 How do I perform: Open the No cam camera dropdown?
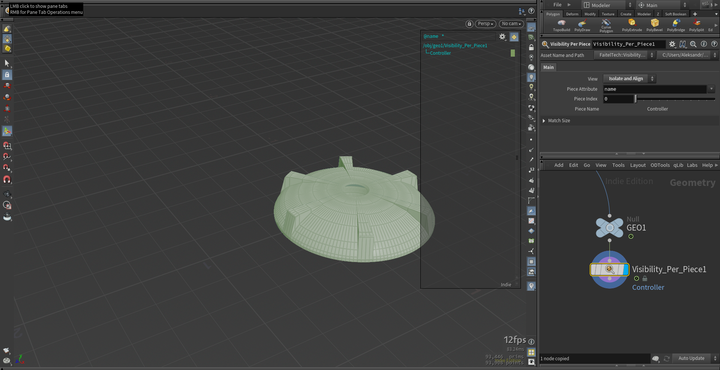pyautogui.click(x=512, y=23)
